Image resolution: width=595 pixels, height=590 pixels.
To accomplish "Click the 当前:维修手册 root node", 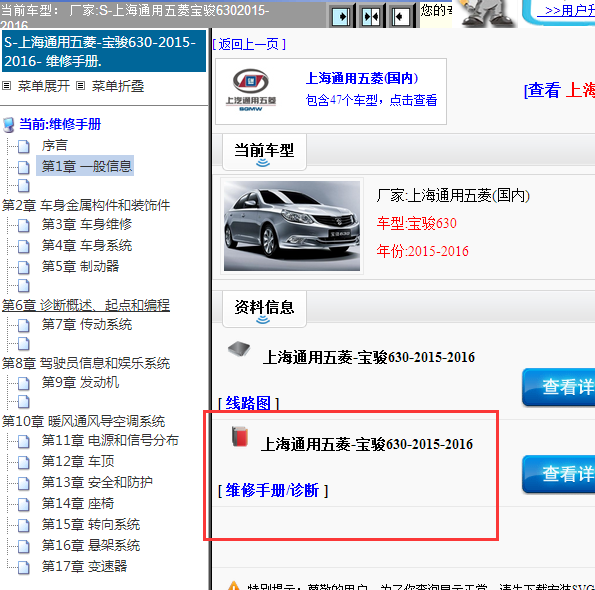I will (60, 124).
